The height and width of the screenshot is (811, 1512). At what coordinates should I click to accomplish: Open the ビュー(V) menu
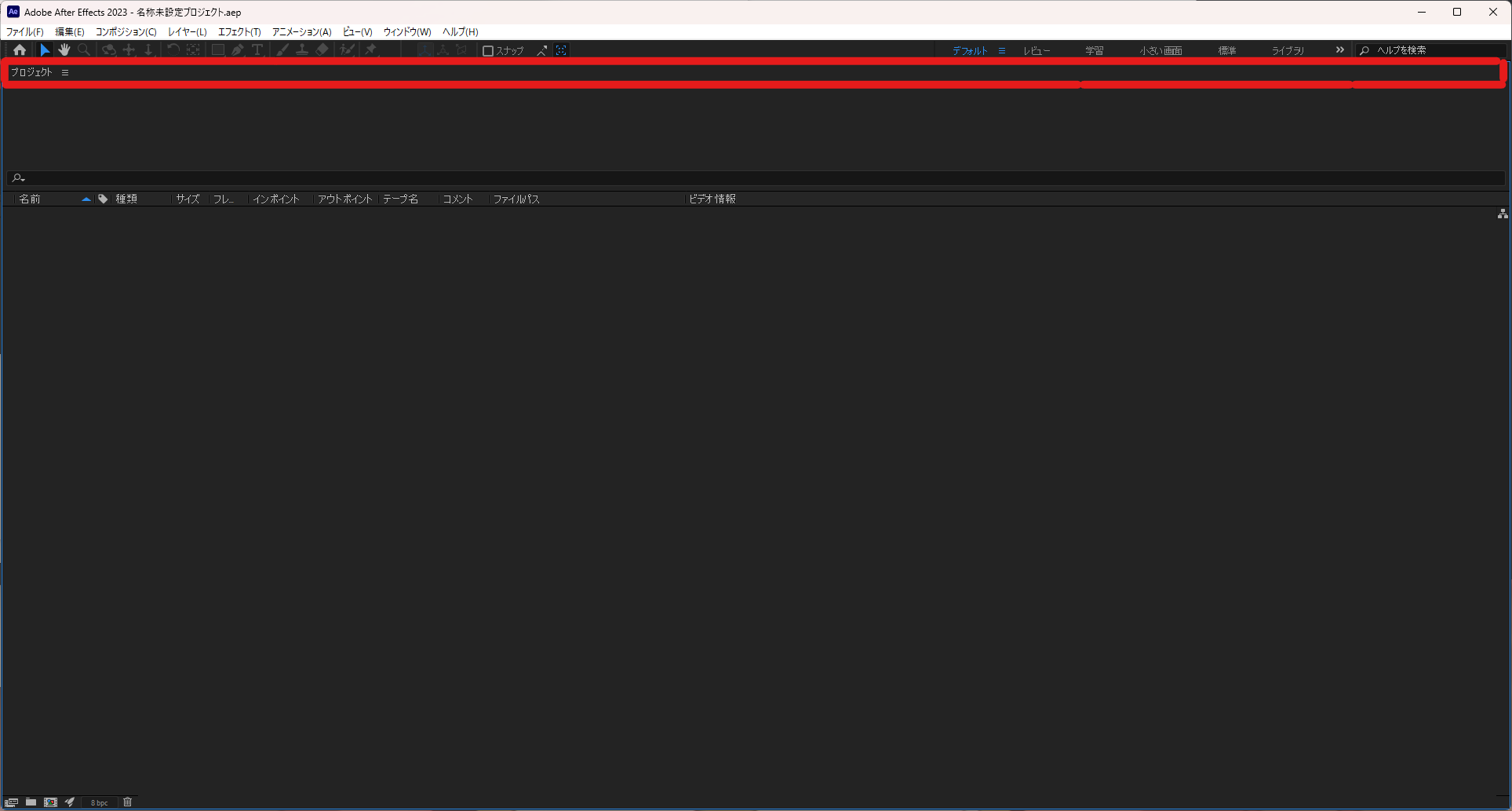[x=358, y=32]
